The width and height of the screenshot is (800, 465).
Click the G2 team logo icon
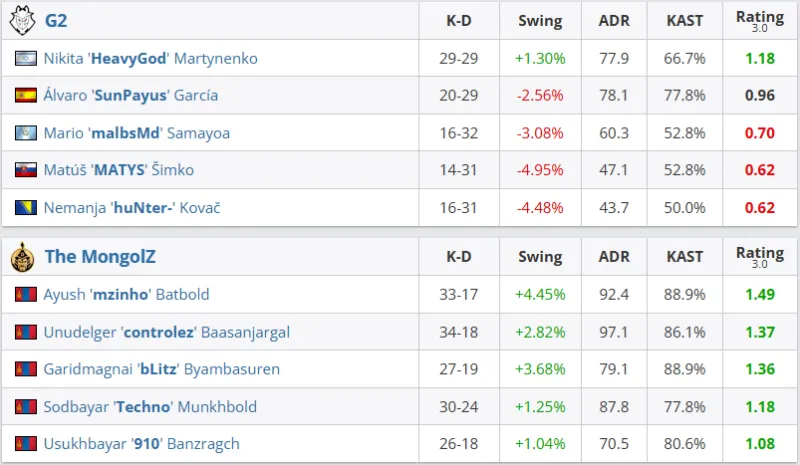click(x=22, y=21)
